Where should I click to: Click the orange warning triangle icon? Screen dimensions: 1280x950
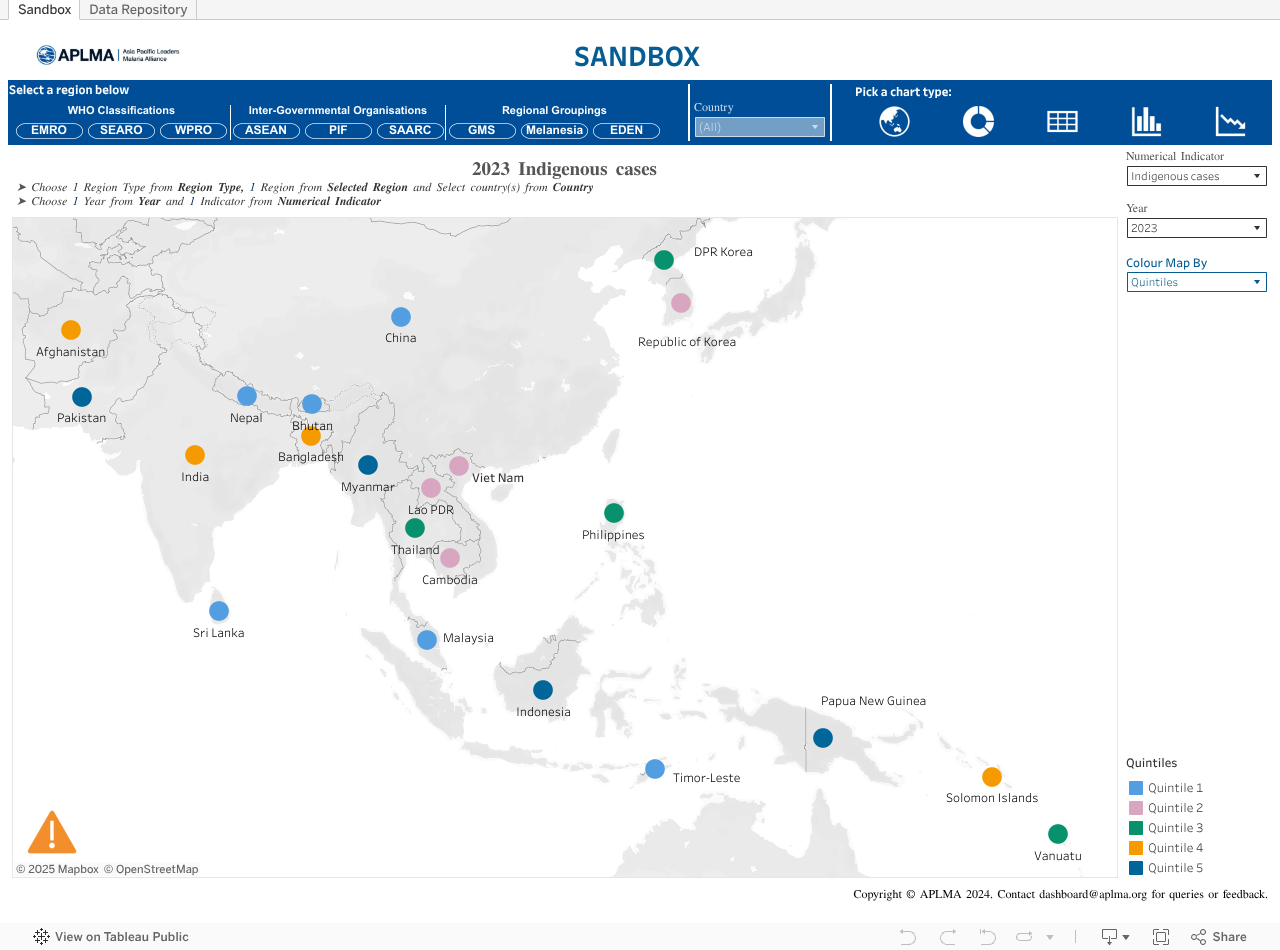(x=52, y=833)
